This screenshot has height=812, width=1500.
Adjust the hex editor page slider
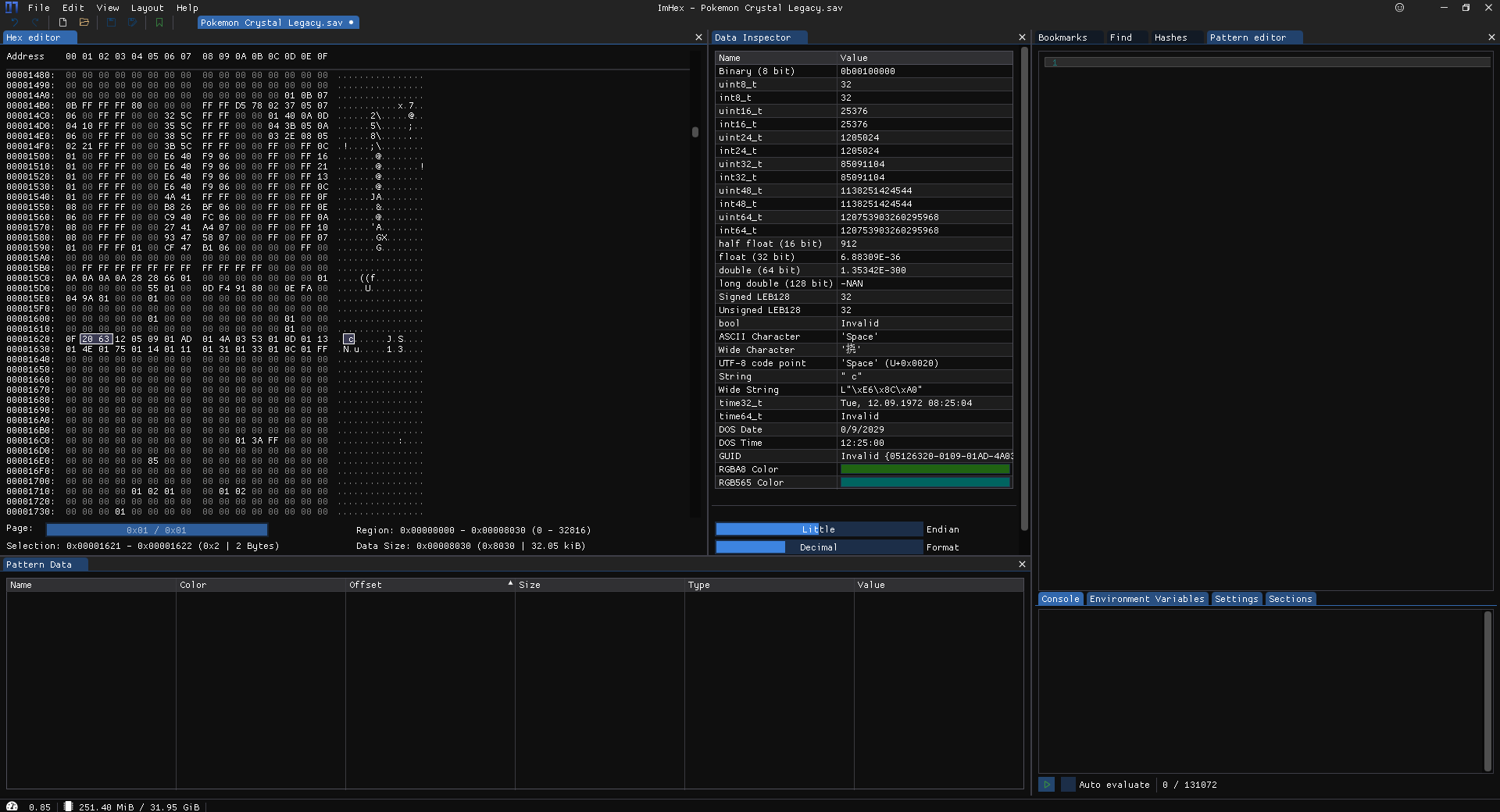click(x=156, y=530)
